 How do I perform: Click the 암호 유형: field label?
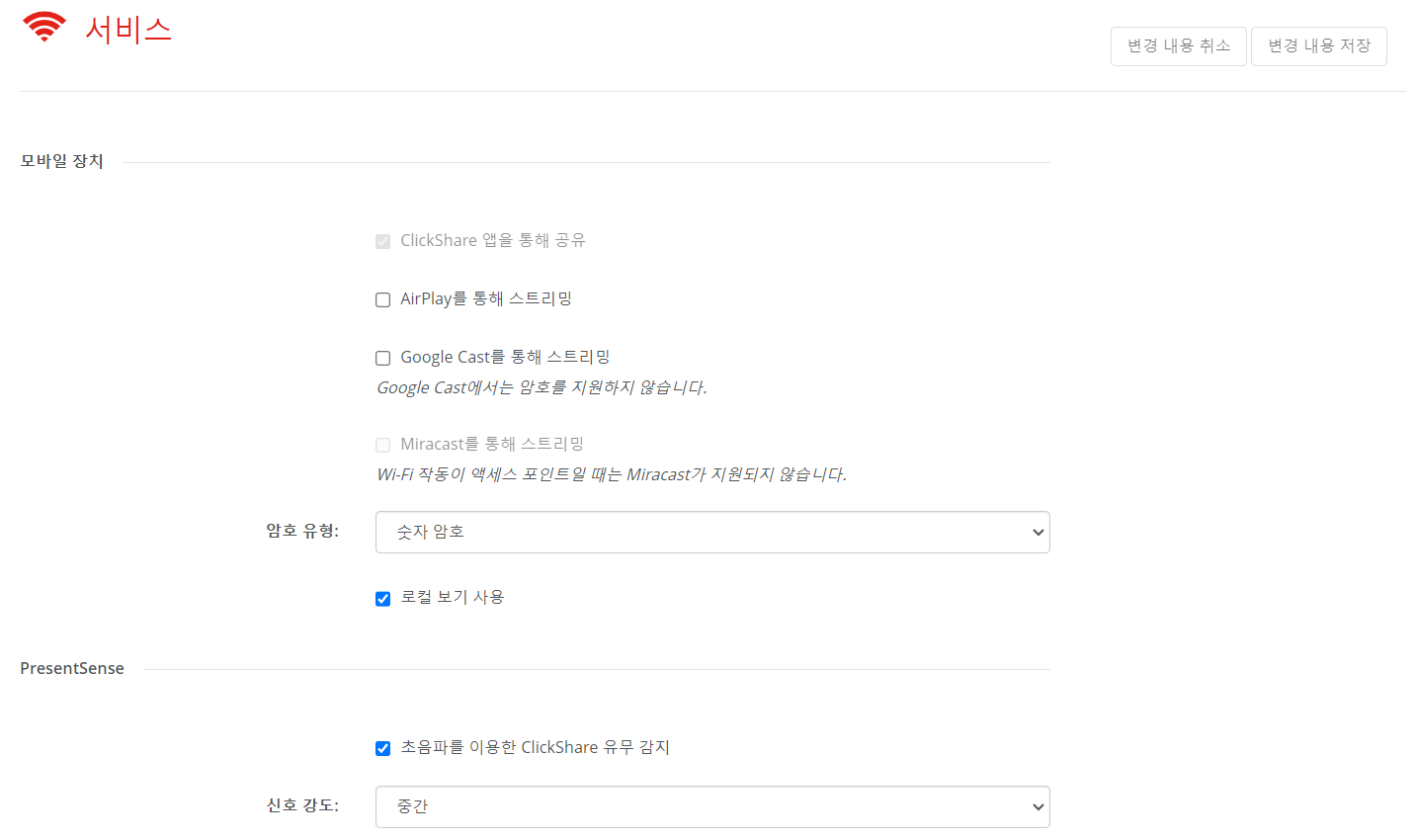pyautogui.click(x=302, y=531)
